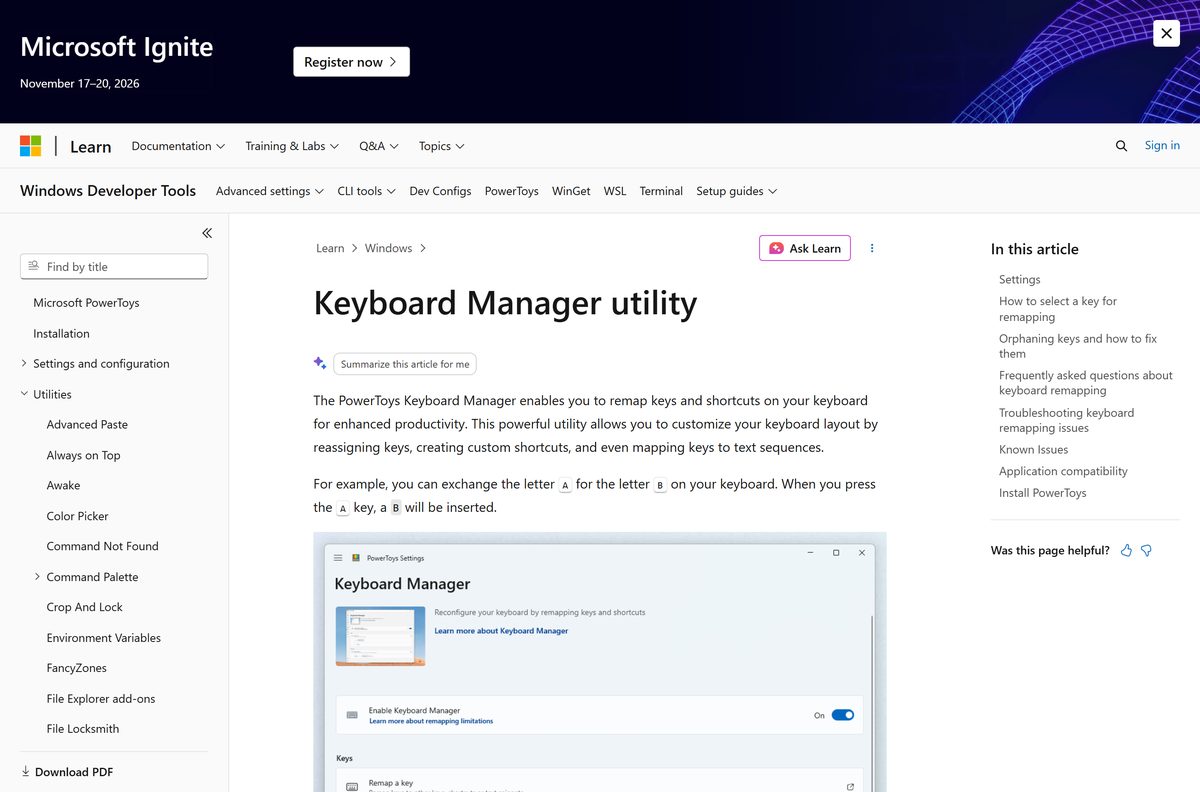1200x792 pixels.
Task: Click the thumbs up feedback icon
Action: point(1126,550)
